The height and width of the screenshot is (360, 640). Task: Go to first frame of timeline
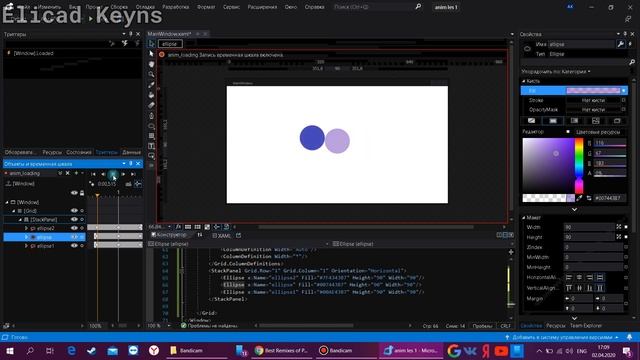93,174
